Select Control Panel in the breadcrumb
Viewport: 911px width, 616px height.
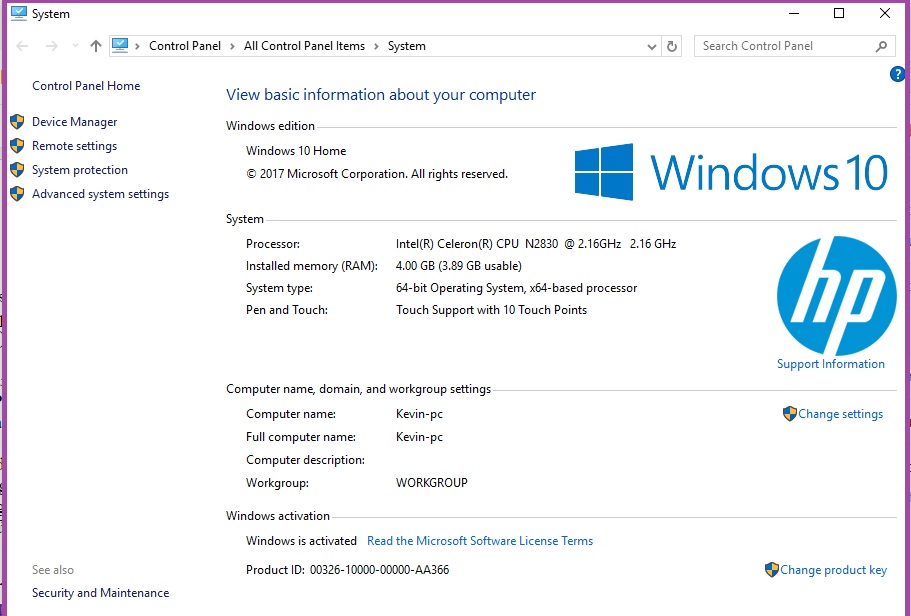pos(185,46)
